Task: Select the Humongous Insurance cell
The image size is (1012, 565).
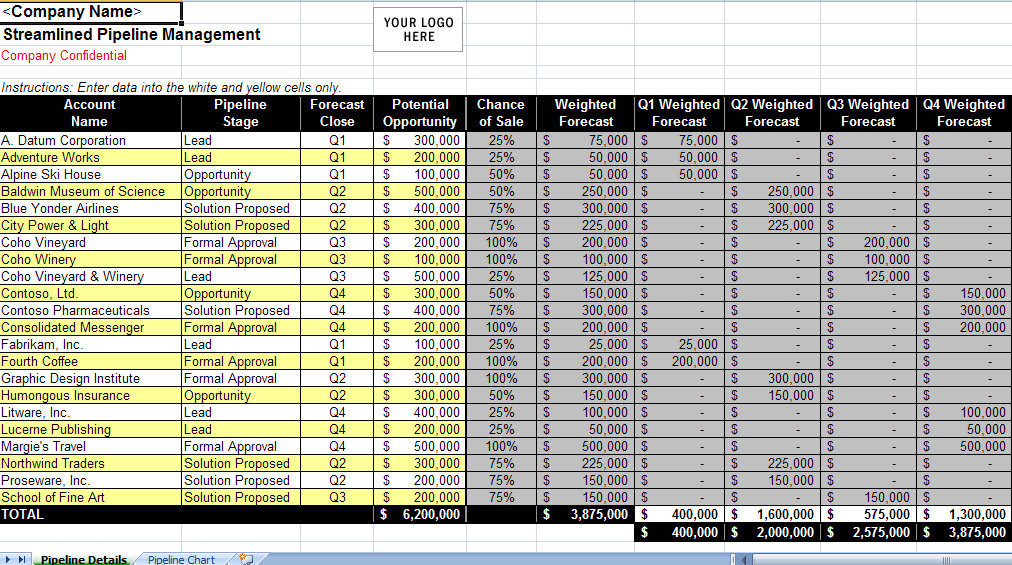Action: 90,395
